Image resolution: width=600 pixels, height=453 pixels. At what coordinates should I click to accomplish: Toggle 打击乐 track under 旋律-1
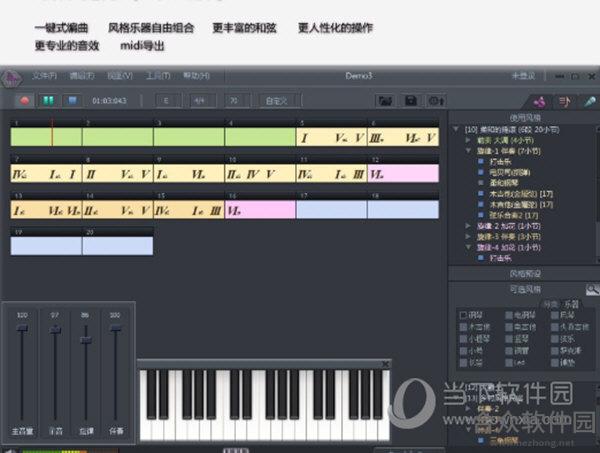[481, 161]
